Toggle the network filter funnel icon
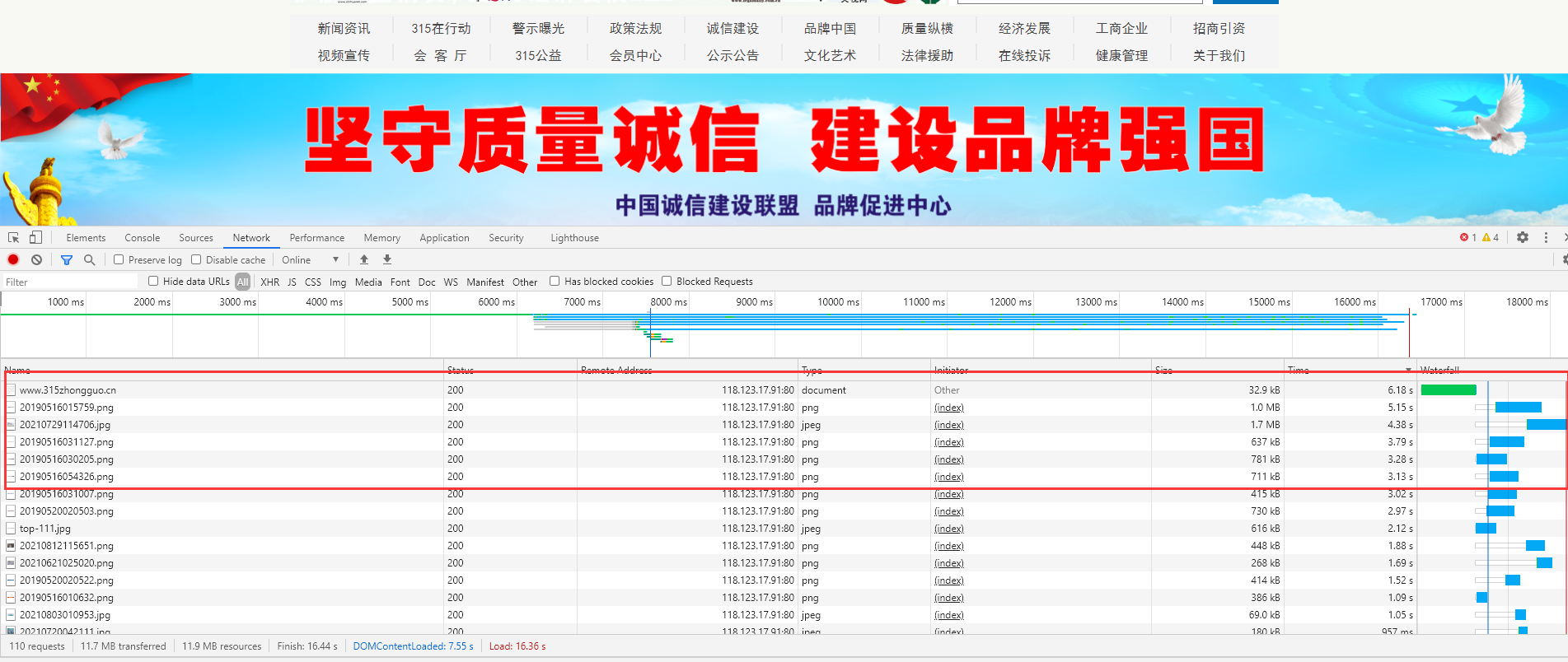Viewport: 1568px width, 662px height. (x=67, y=260)
